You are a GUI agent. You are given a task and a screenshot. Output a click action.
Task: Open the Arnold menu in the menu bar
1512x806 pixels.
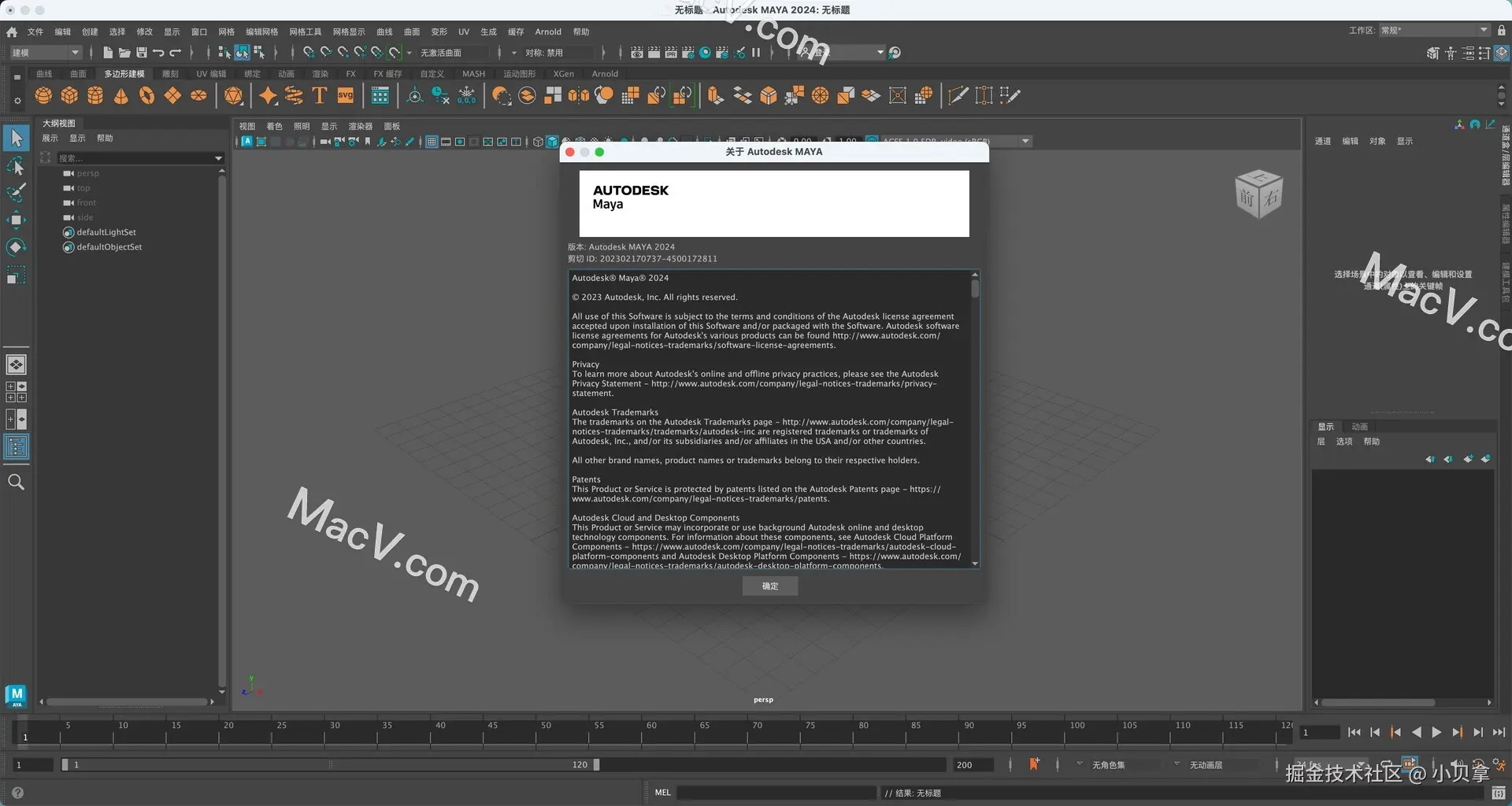548,32
